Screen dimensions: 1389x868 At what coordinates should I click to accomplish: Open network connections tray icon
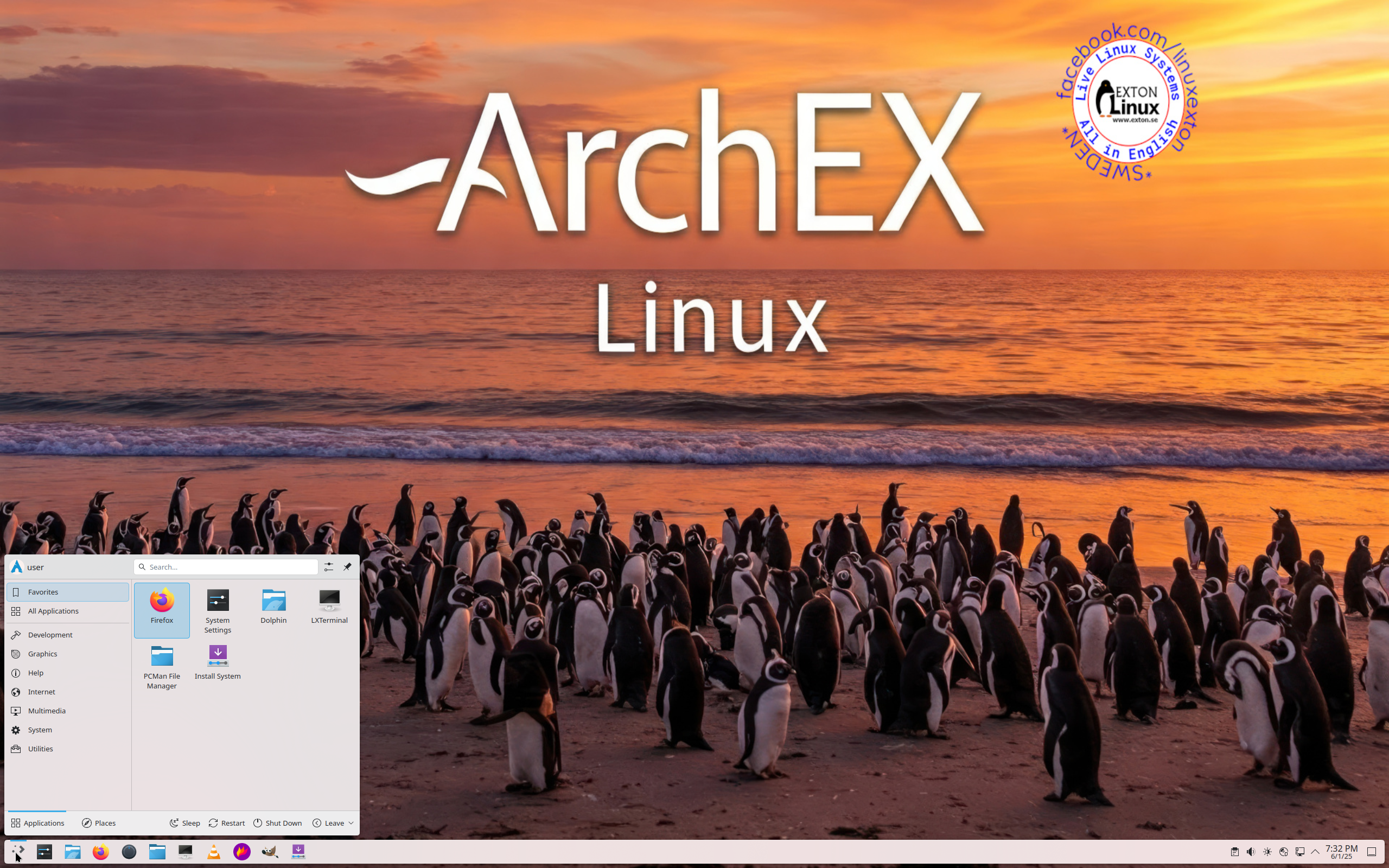tap(1300, 851)
